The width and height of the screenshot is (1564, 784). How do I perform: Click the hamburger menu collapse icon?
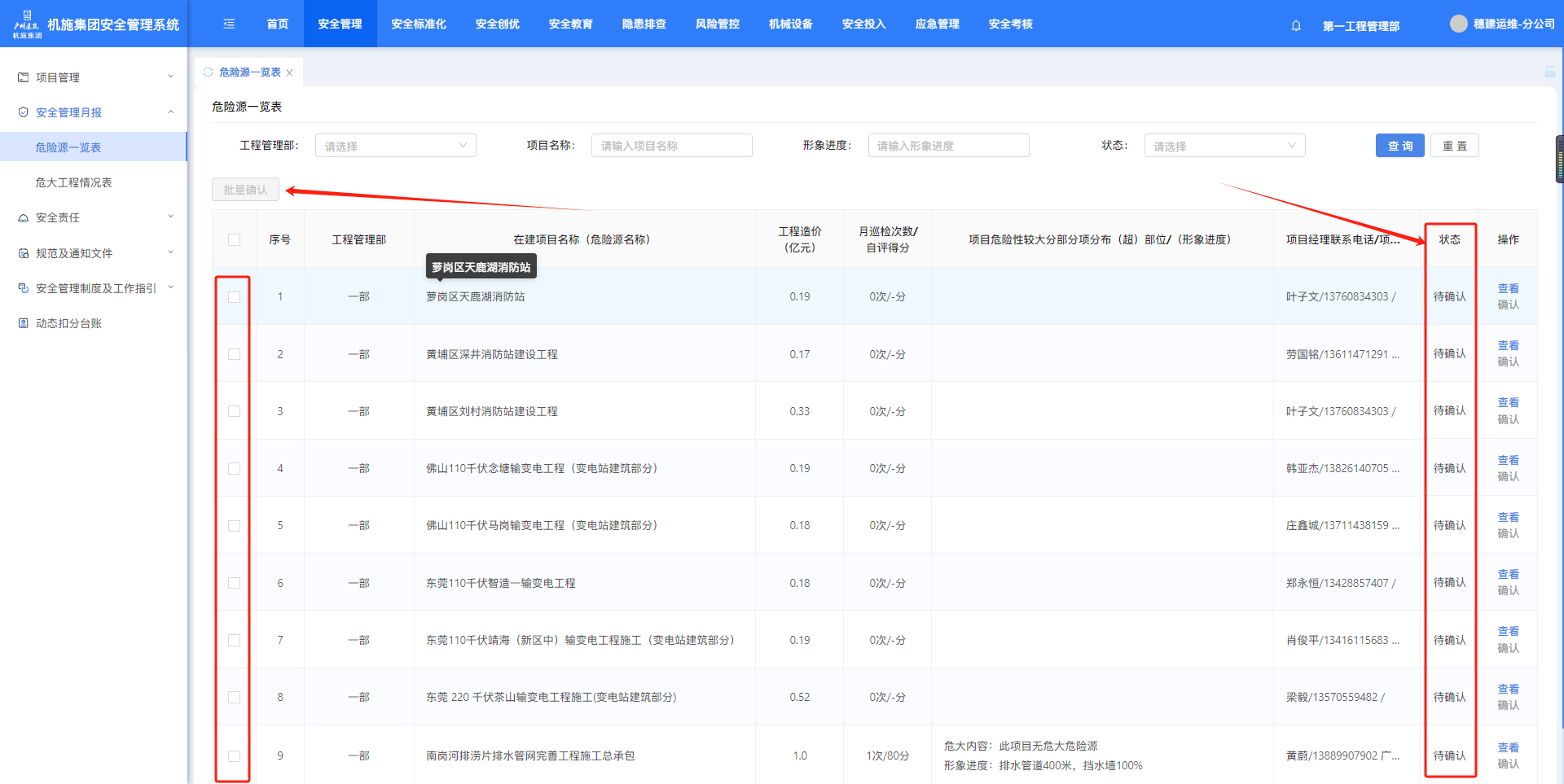point(229,24)
